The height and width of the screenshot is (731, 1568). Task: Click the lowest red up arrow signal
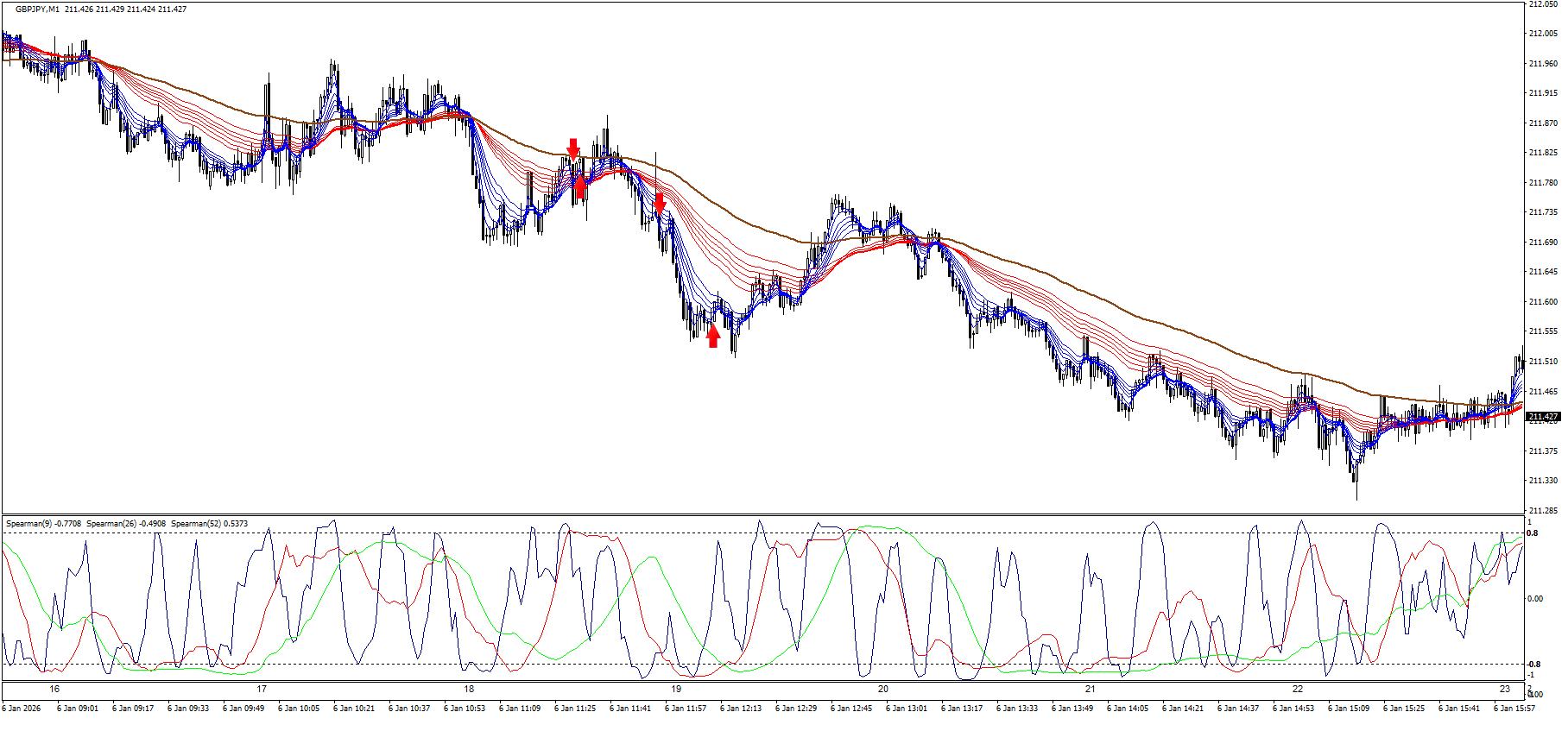[712, 336]
